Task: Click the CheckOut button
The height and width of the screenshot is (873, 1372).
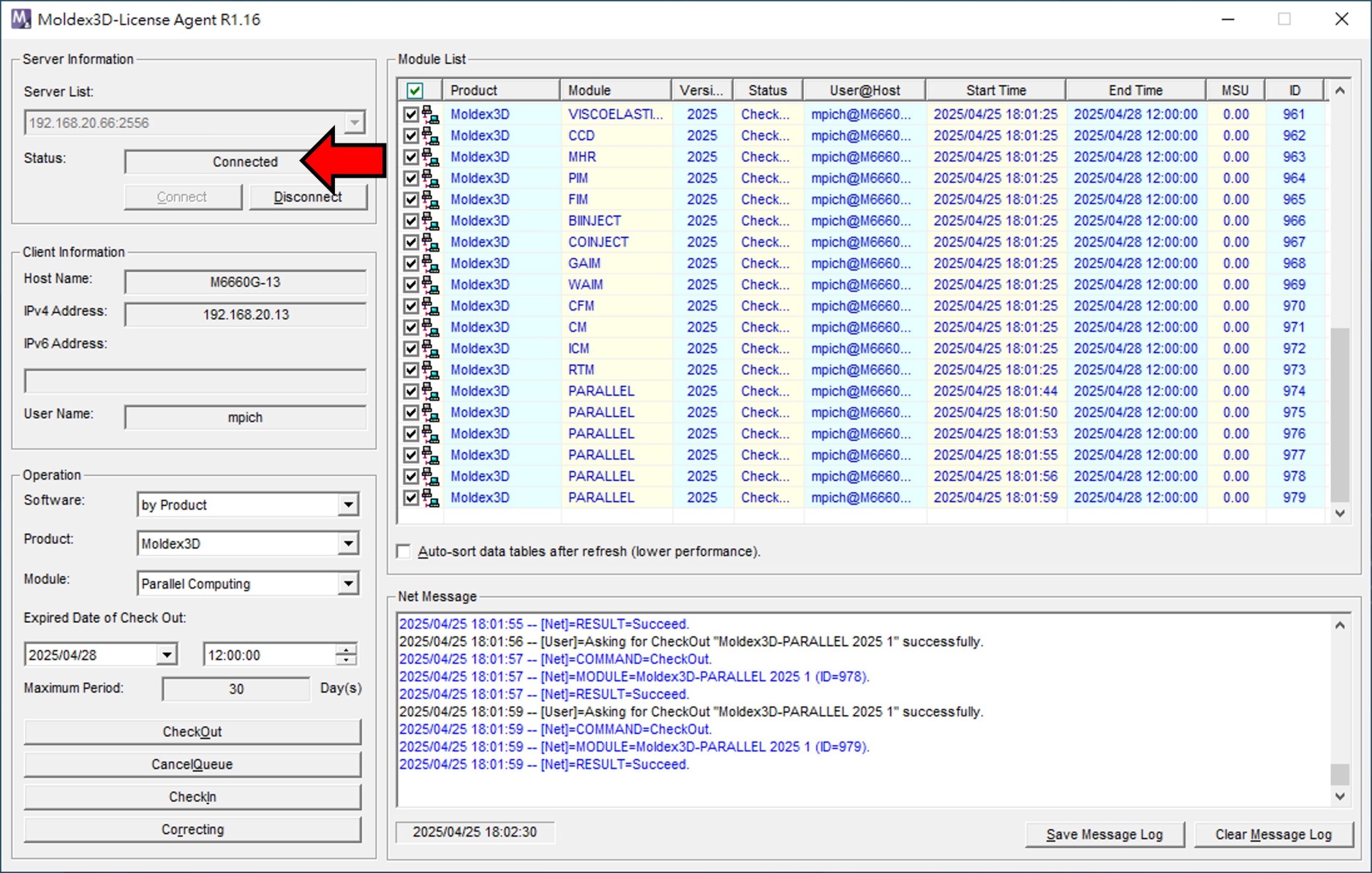Action: 192,731
